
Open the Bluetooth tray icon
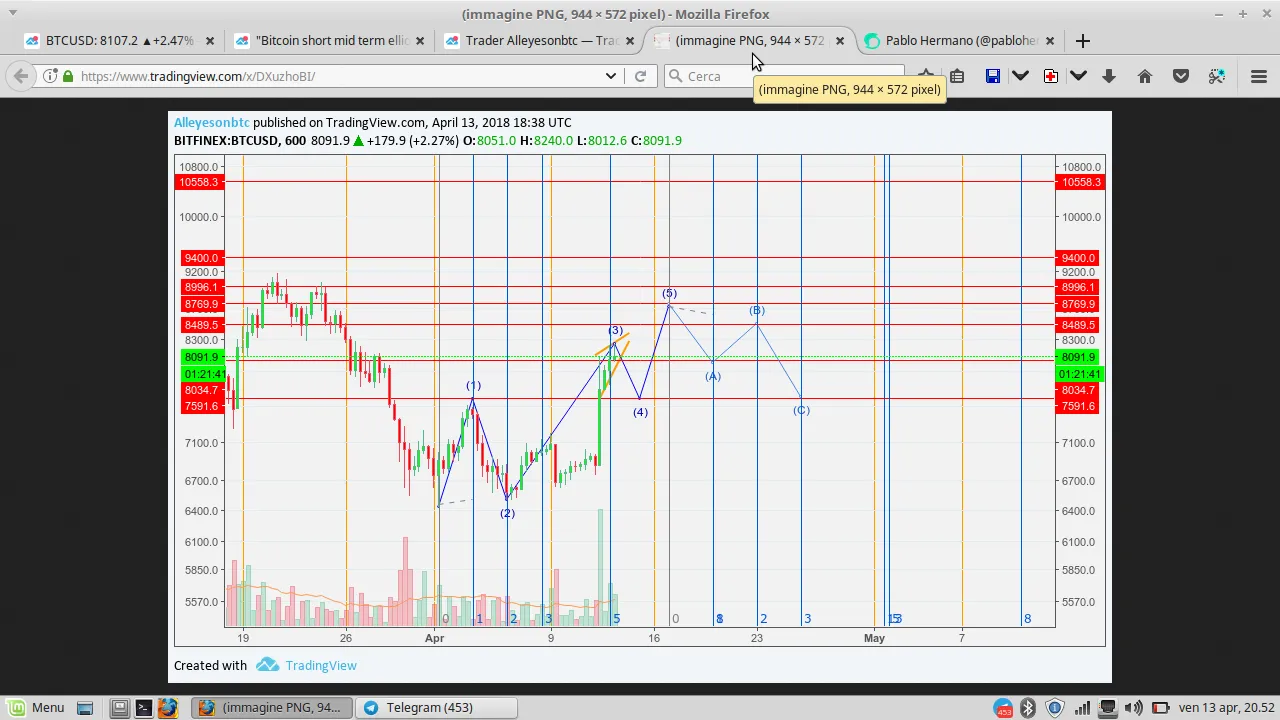click(x=1028, y=708)
